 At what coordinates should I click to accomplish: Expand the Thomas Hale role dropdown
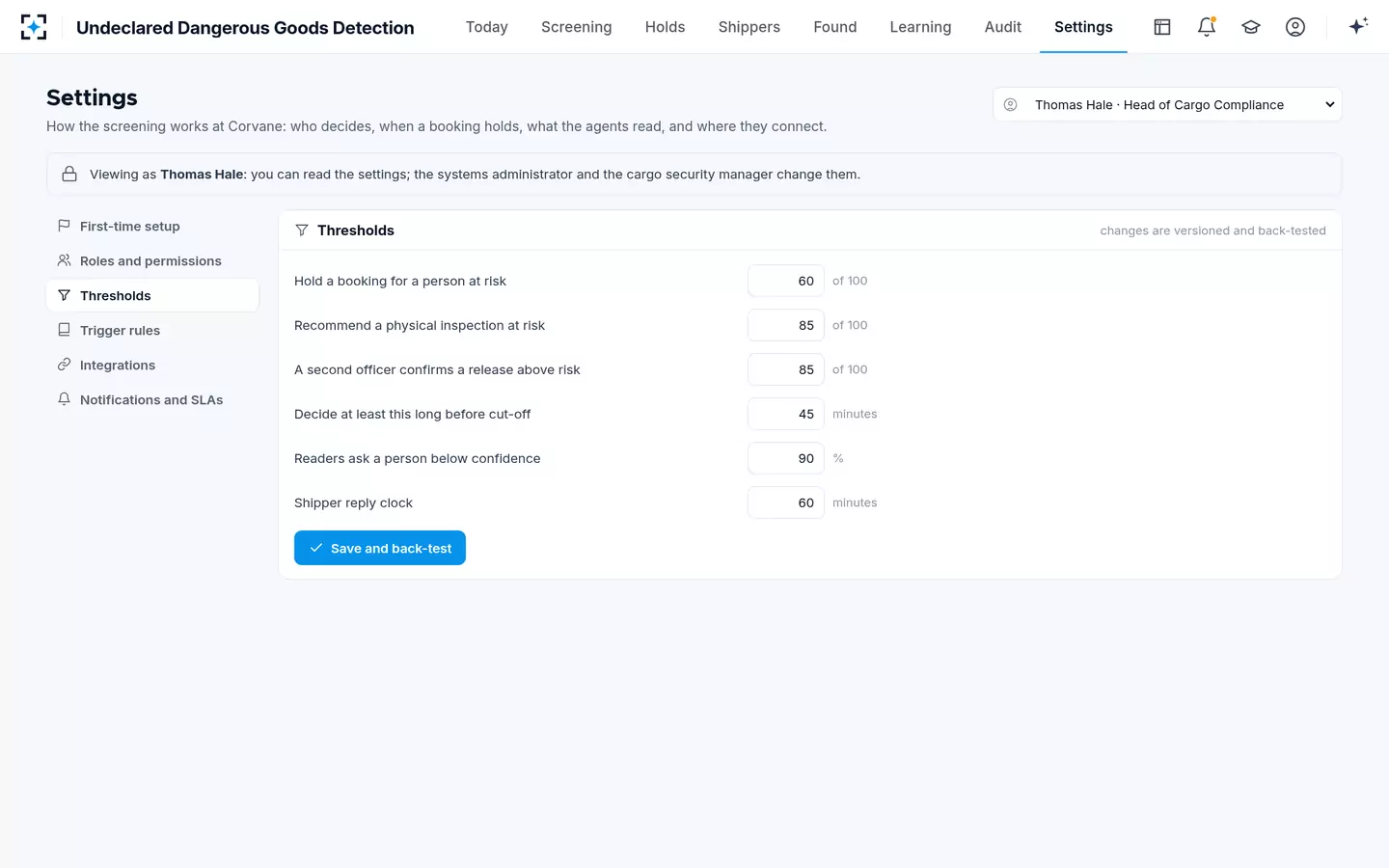[x=1167, y=104]
